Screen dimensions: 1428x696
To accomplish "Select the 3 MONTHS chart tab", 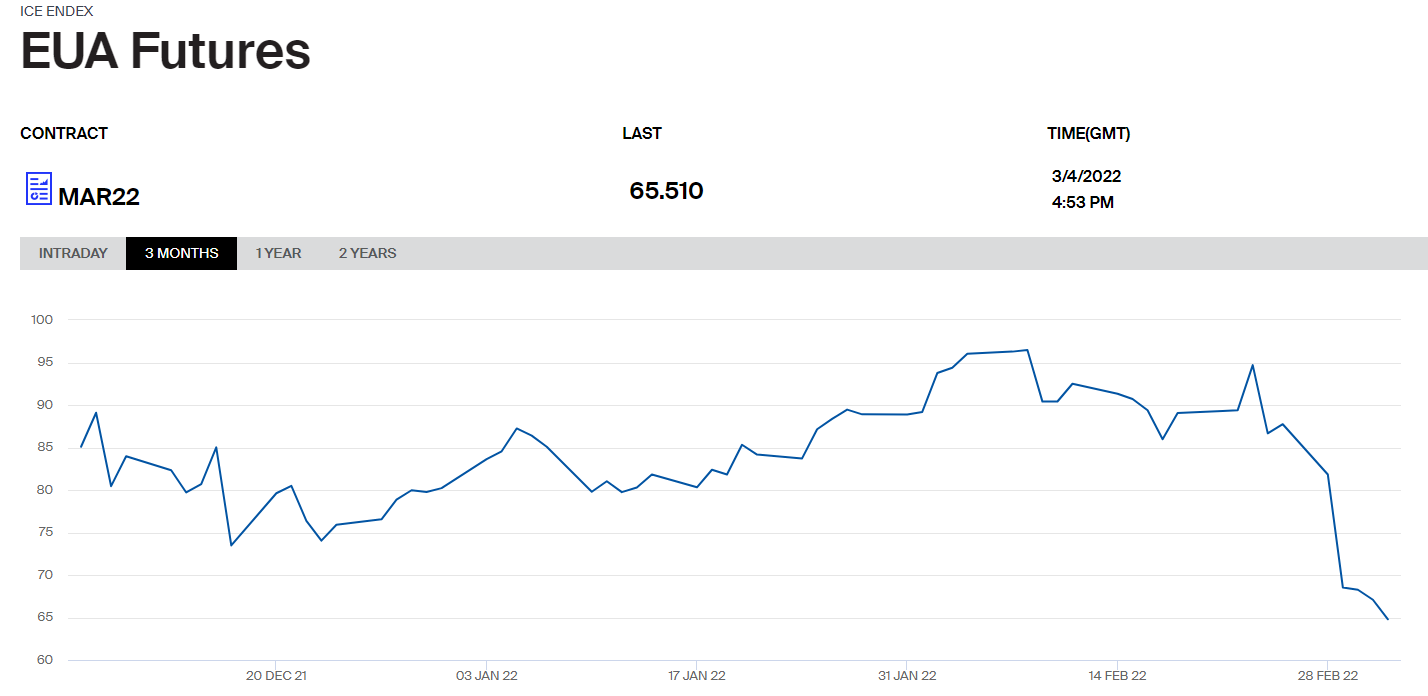I will 181,253.
